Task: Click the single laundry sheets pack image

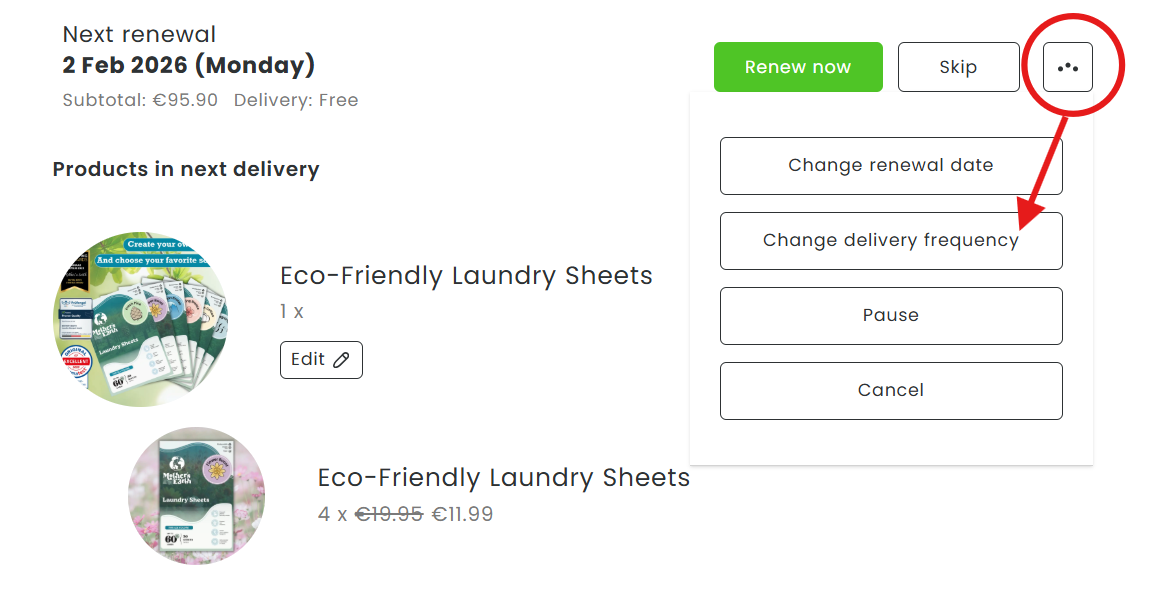Action: pos(196,496)
